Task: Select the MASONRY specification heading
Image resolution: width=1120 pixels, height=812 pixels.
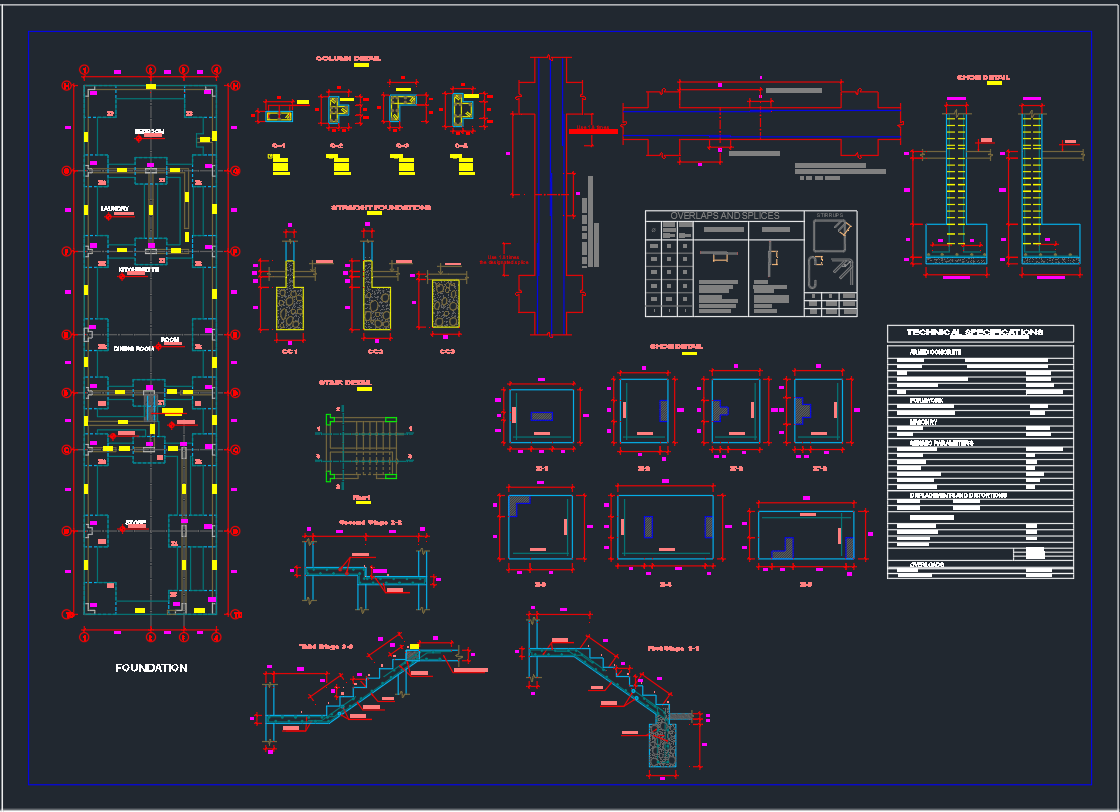Action: click(924, 422)
